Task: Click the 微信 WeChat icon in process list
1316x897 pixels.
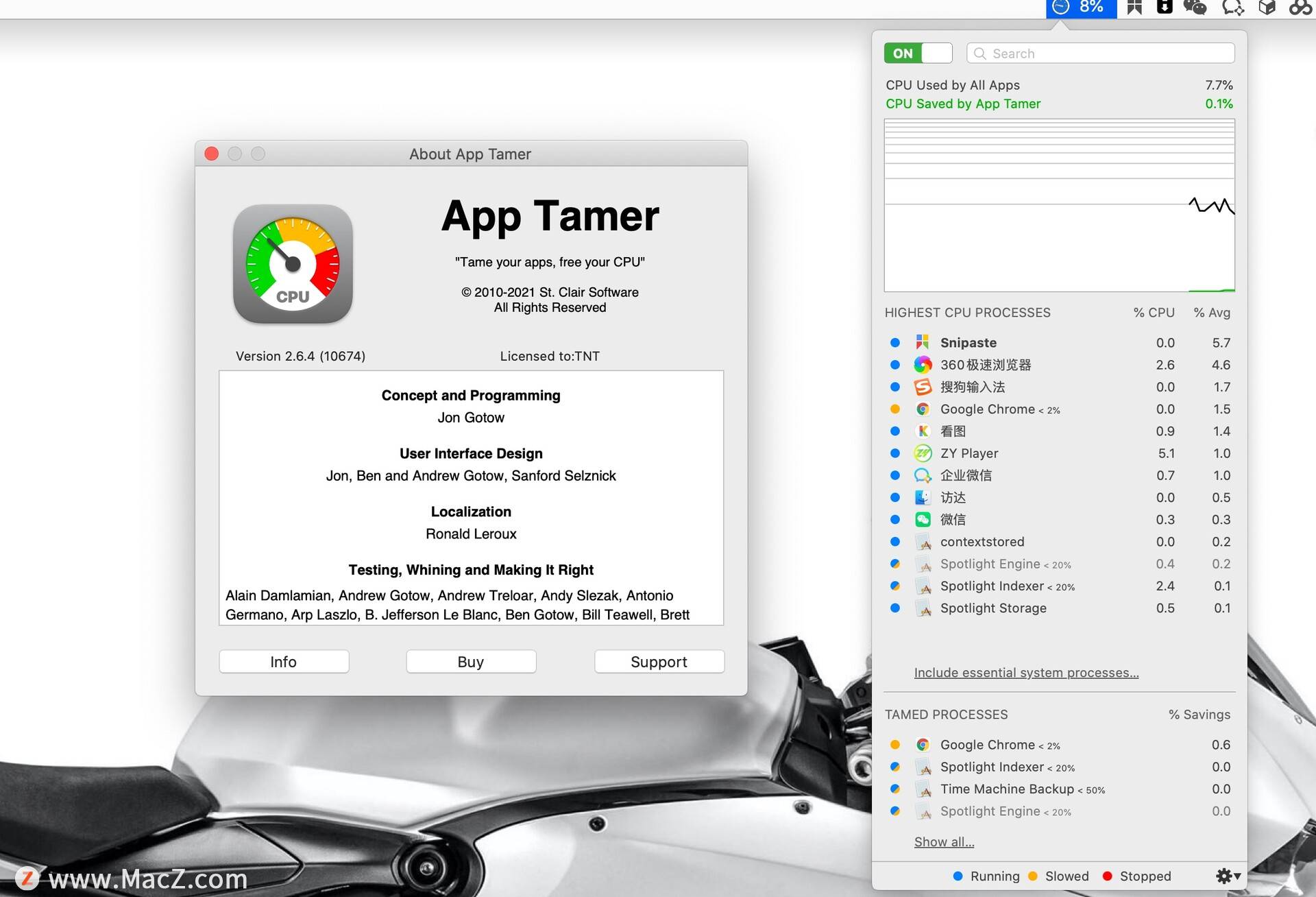Action: [x=923, y=519]
